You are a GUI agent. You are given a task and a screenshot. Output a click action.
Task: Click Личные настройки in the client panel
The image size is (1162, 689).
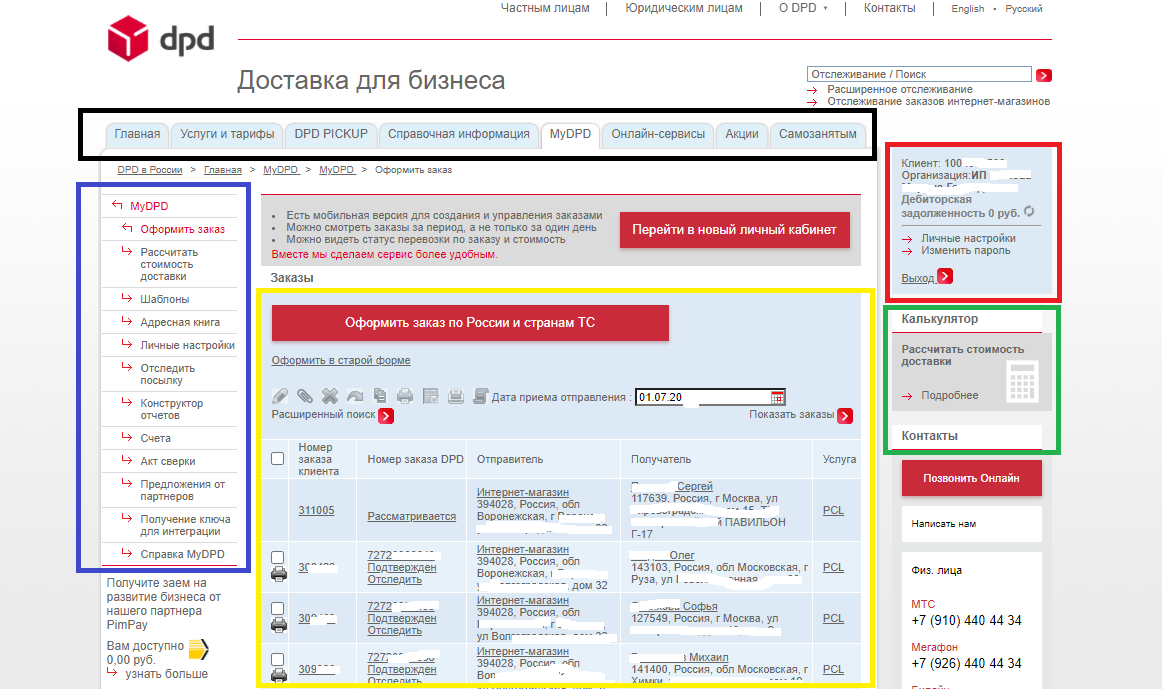[x=968, y=239]
